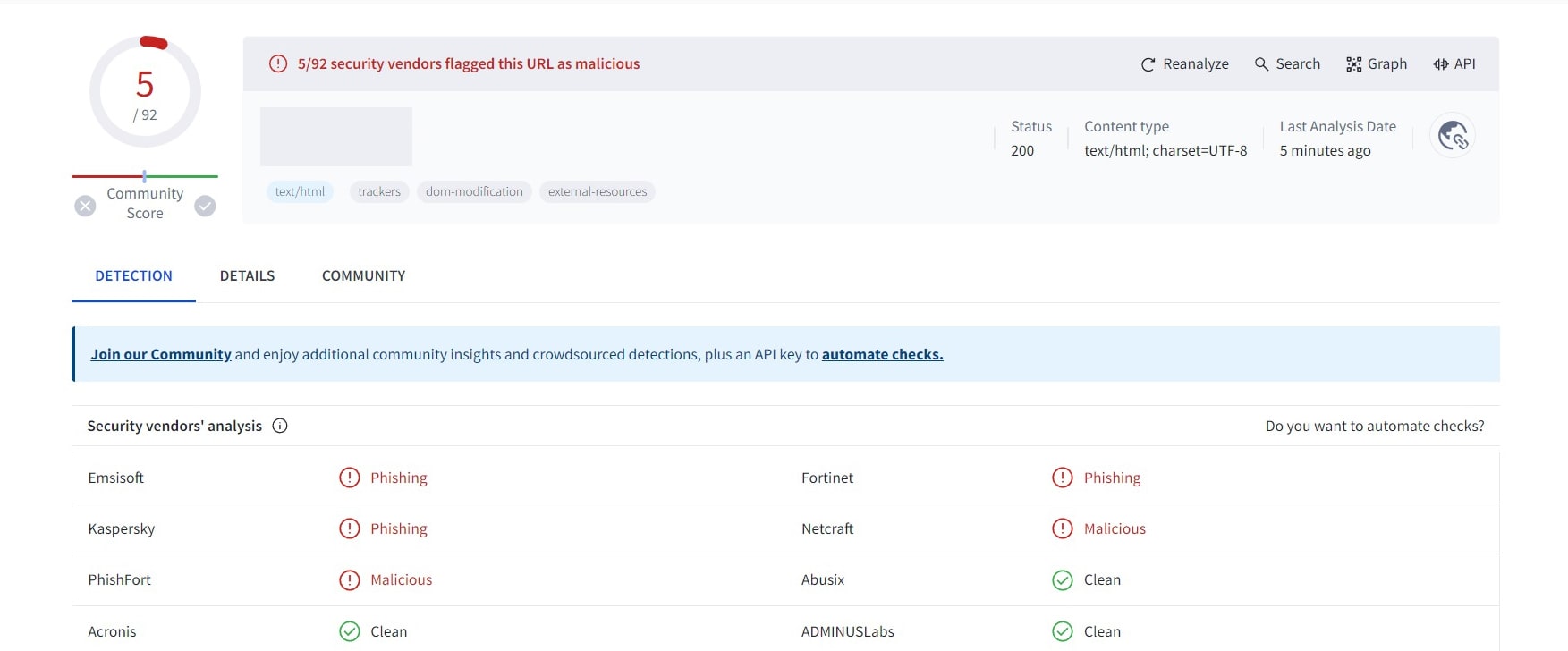Click PhishFort Malicious warning icon
Image resolution: width=1568 pixels, height=651 pixels.
point(350,580)
